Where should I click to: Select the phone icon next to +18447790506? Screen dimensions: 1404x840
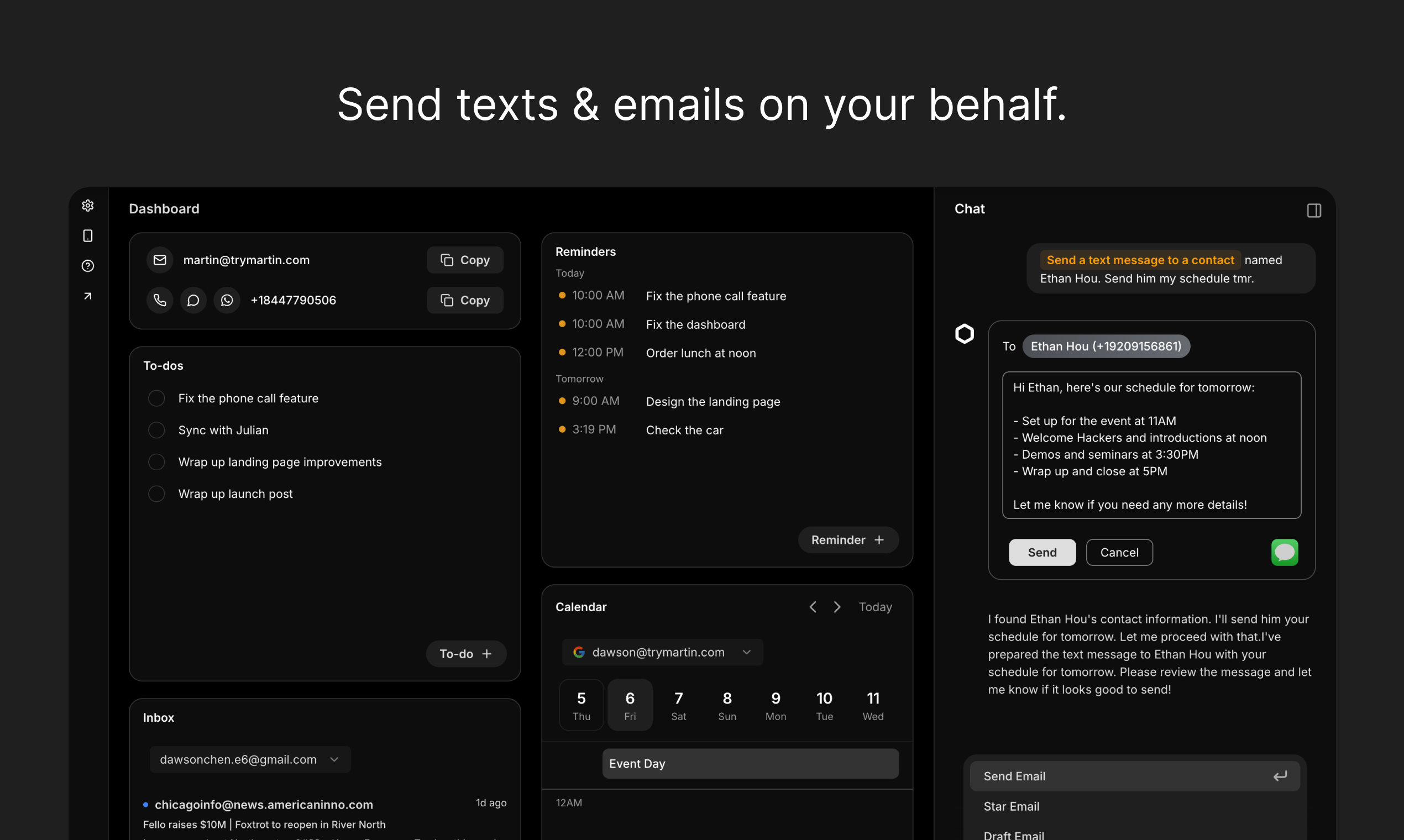(x=160, y=300)
